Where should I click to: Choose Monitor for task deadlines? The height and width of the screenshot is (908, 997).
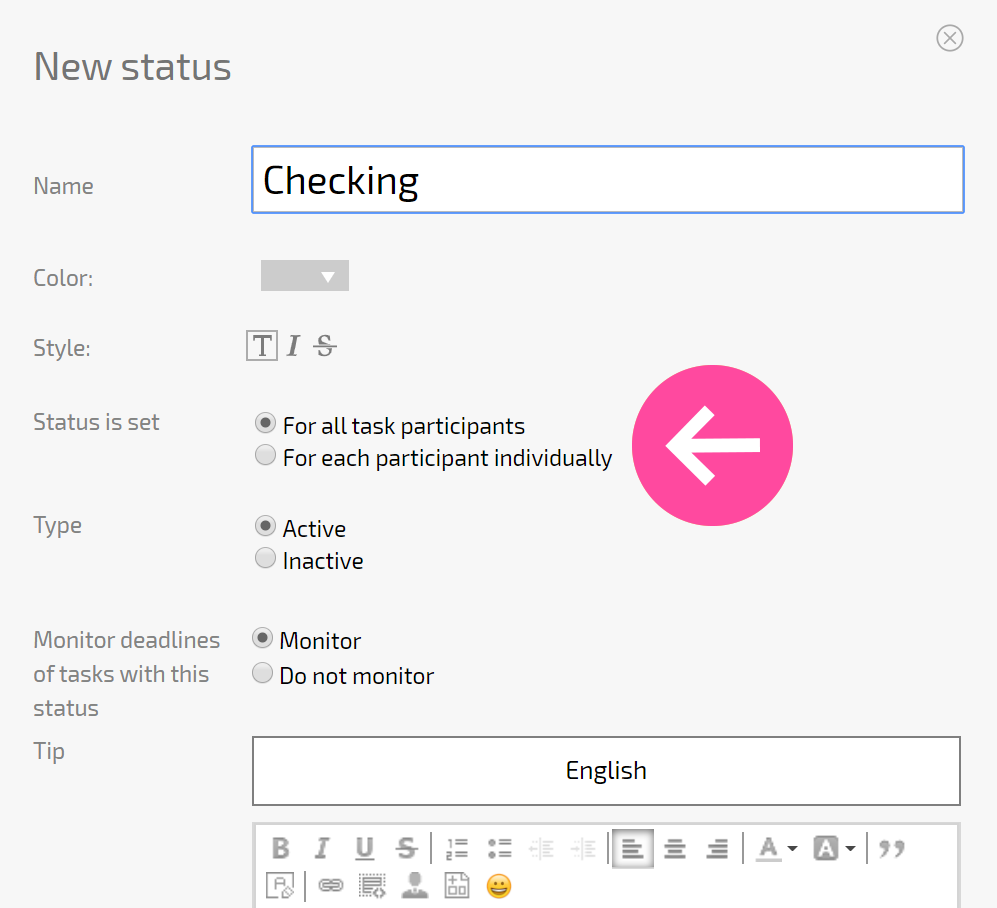coord(262,638)
